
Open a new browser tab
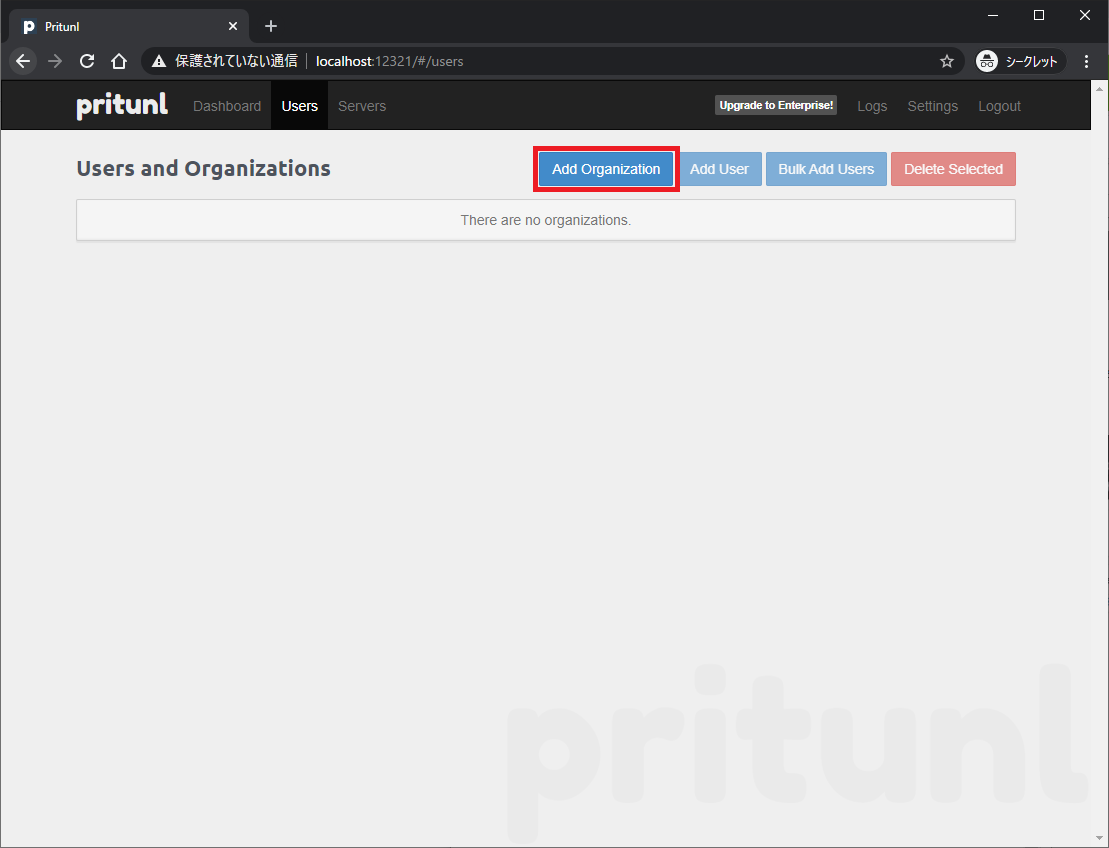pyautogui.click(x=271, y=26)
